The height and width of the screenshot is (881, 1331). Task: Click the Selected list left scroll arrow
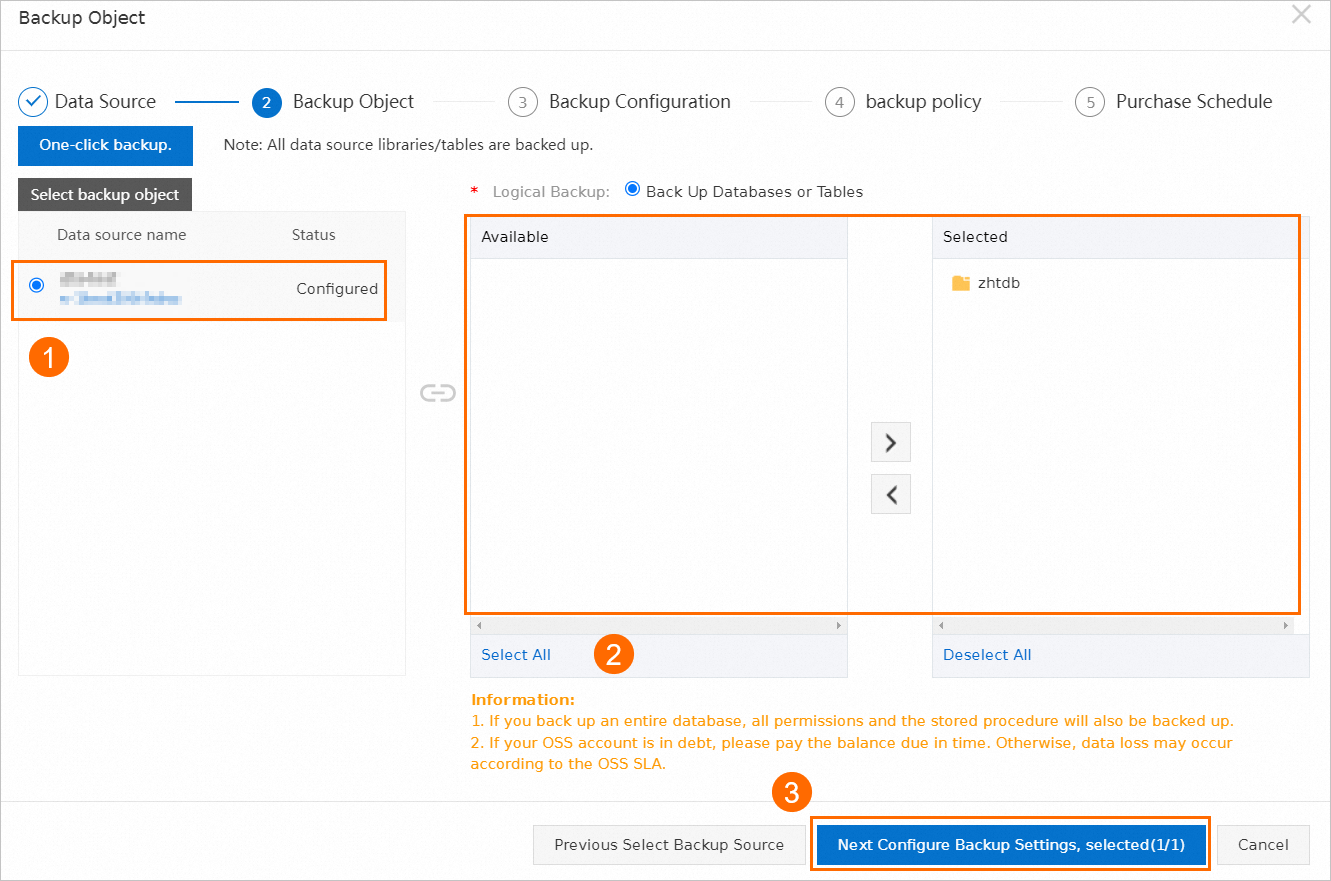pos(941,625)
